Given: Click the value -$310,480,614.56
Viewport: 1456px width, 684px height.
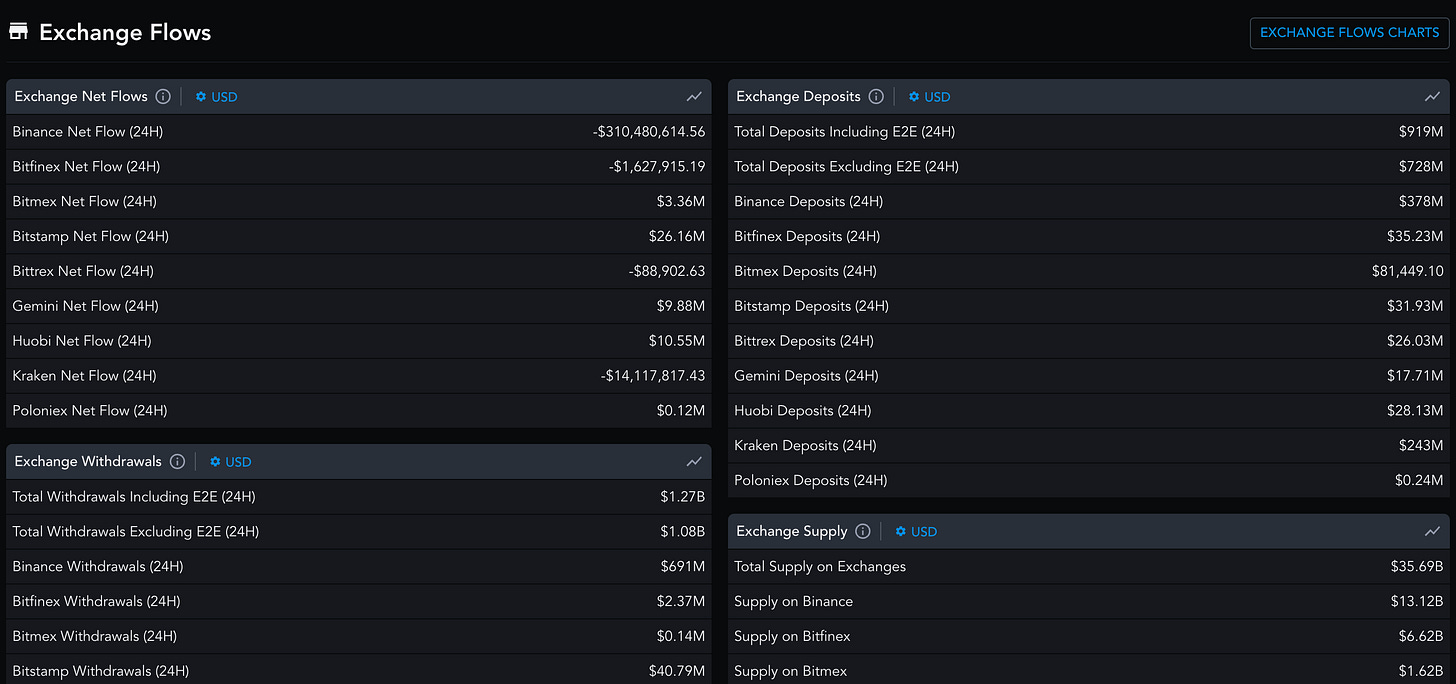Looking at the screenshot, I should [x=649, y=132].
